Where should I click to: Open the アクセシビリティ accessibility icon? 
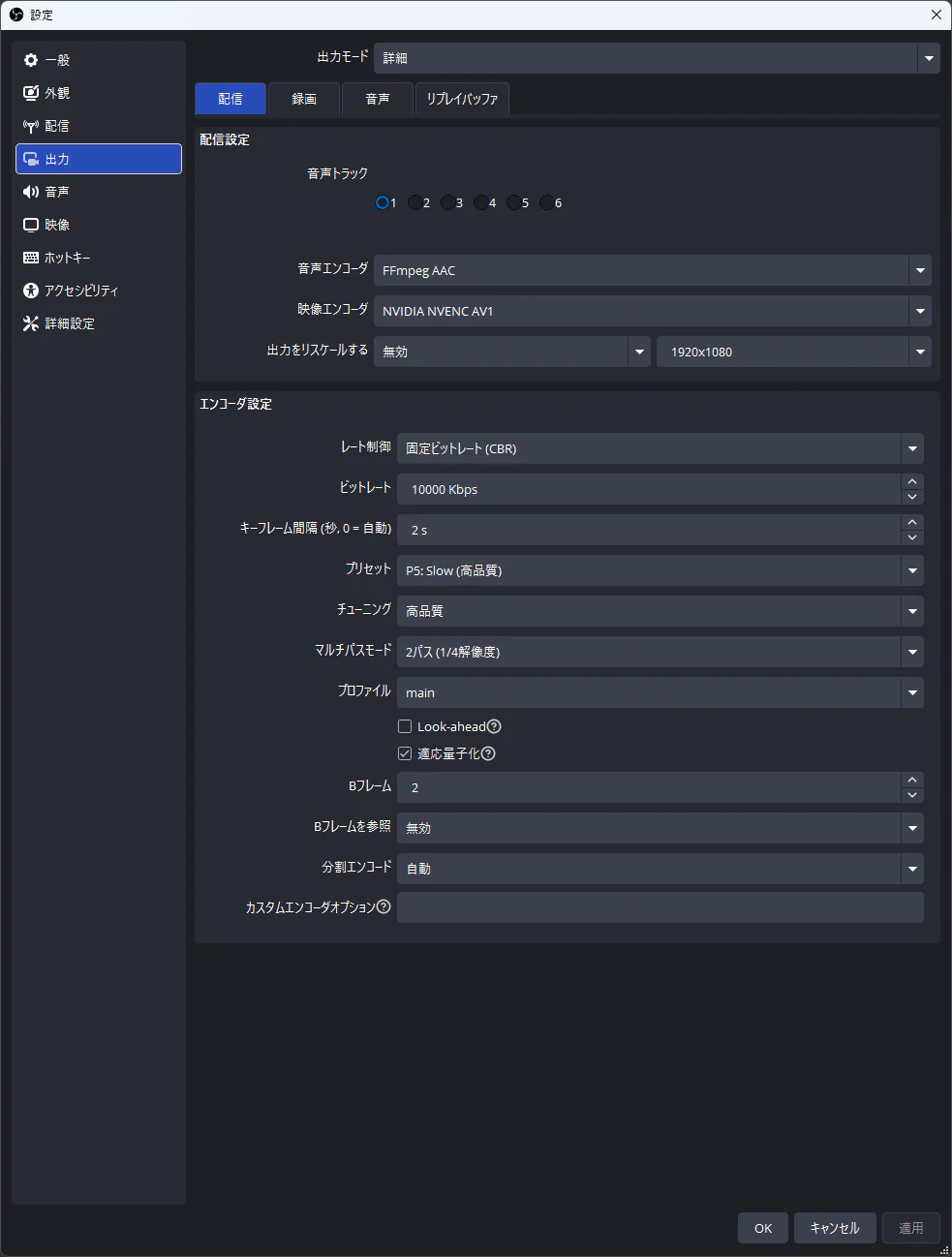pyautogui.click(x=31, y=291)
